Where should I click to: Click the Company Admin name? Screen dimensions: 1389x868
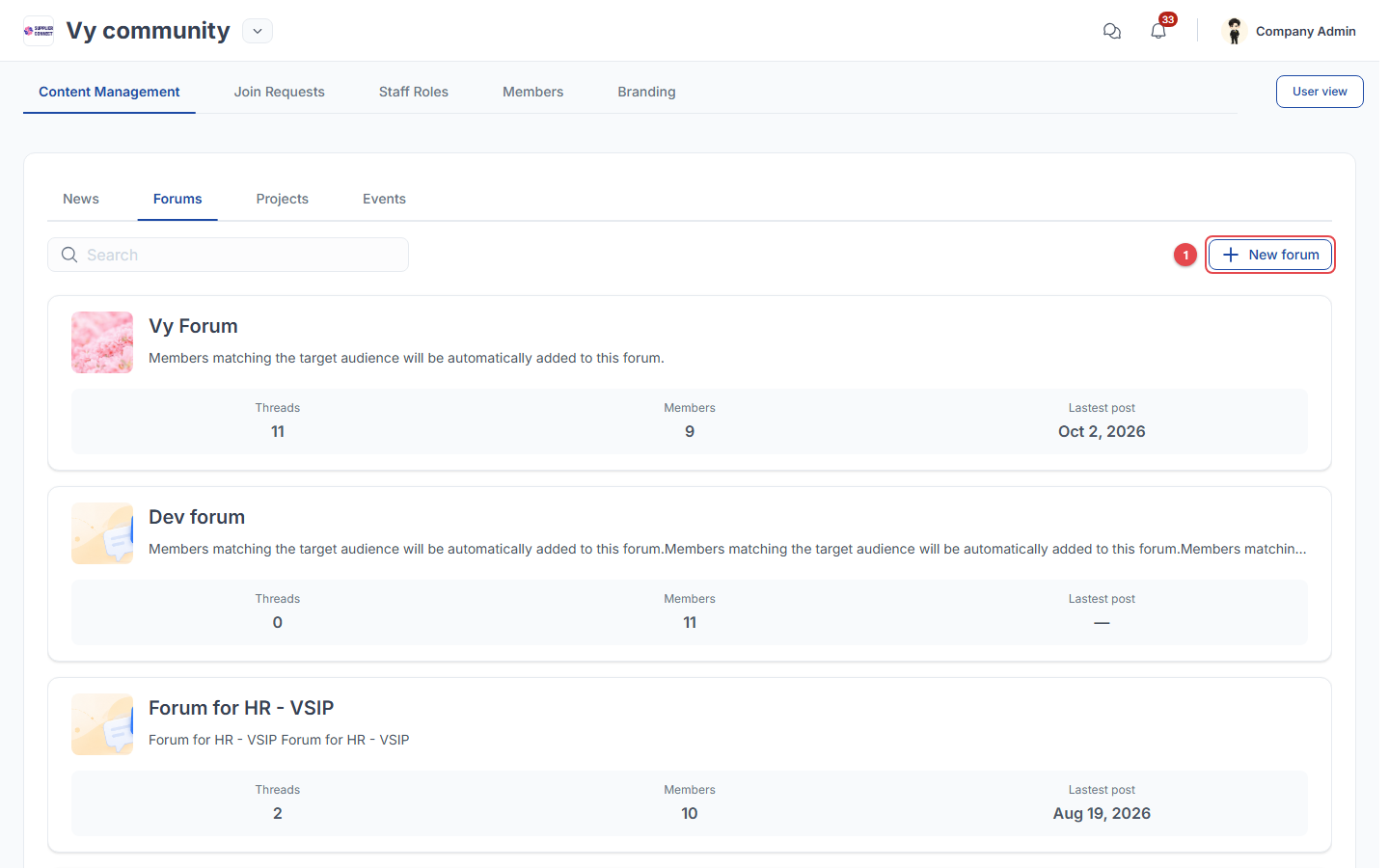point(1306,31)
